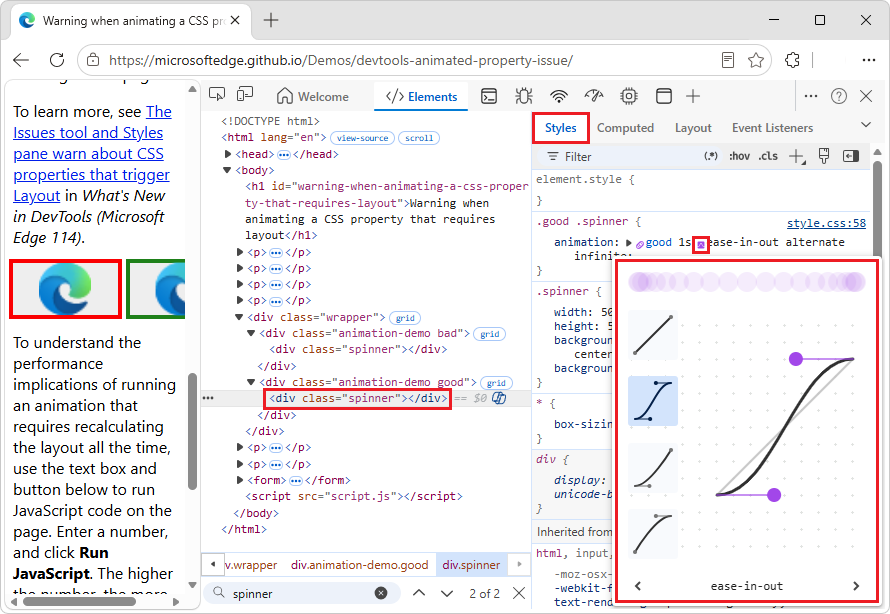The height and width of the screenshot is (614, 890).
Task: Add more tools with plus icon
Action: [692, 96]
